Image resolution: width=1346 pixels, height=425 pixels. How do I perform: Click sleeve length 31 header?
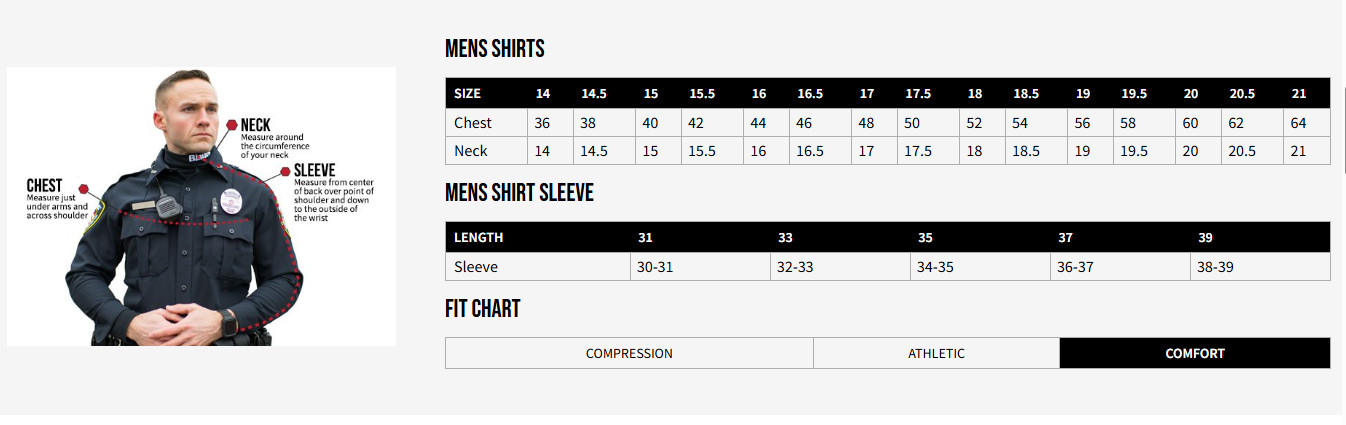tap(645, 237)
